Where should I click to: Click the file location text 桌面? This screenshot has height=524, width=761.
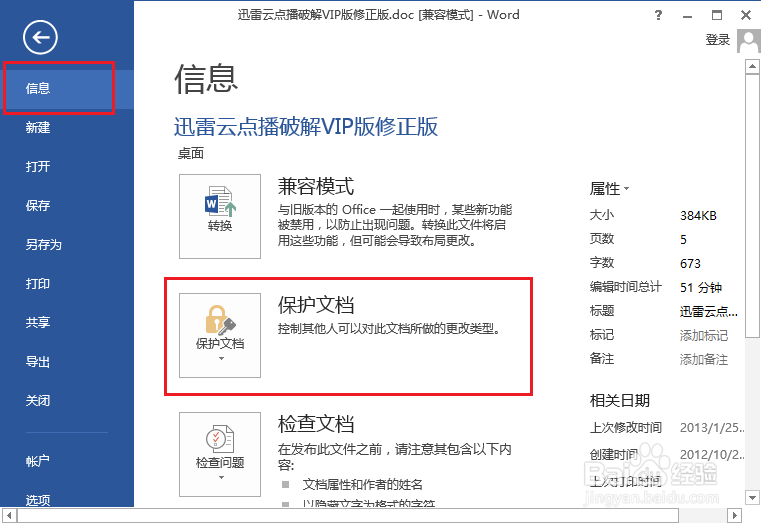pos(191,154)
